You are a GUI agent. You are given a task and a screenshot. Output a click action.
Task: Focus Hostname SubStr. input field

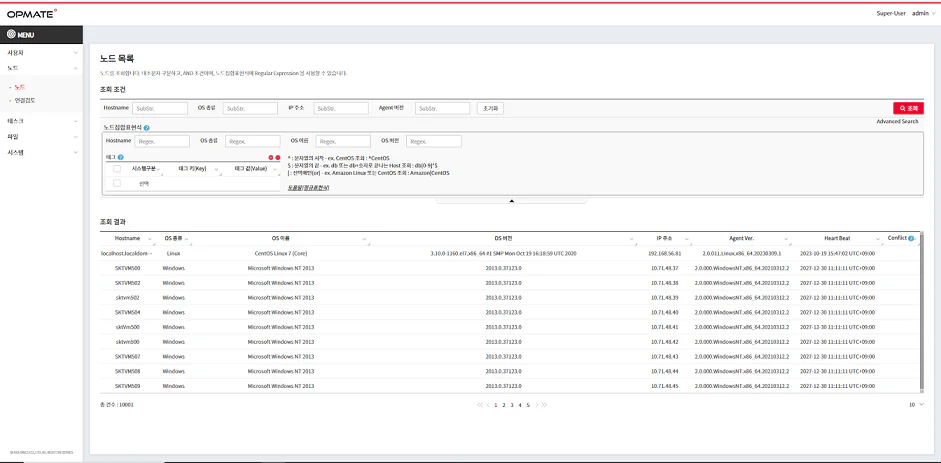pyautogui.click(x=160, y=109)
